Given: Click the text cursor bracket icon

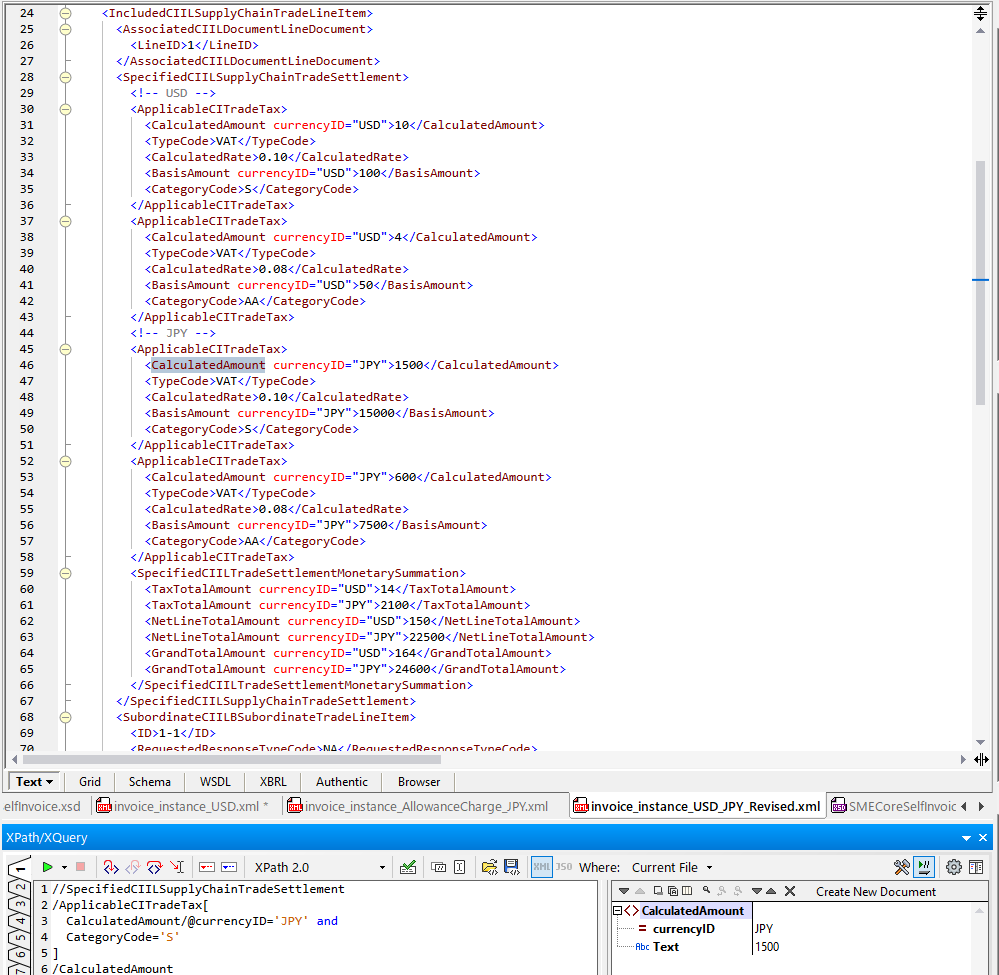Looking at the screenshot, I should (459, 867).
